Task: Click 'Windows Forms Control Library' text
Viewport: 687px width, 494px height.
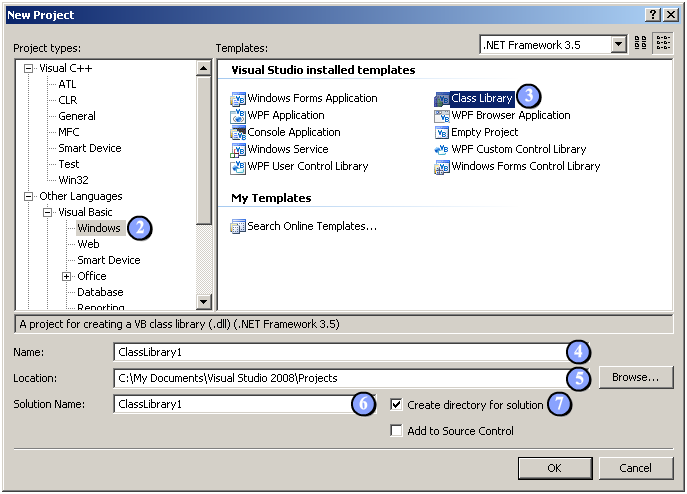Action: click(526, 167)
